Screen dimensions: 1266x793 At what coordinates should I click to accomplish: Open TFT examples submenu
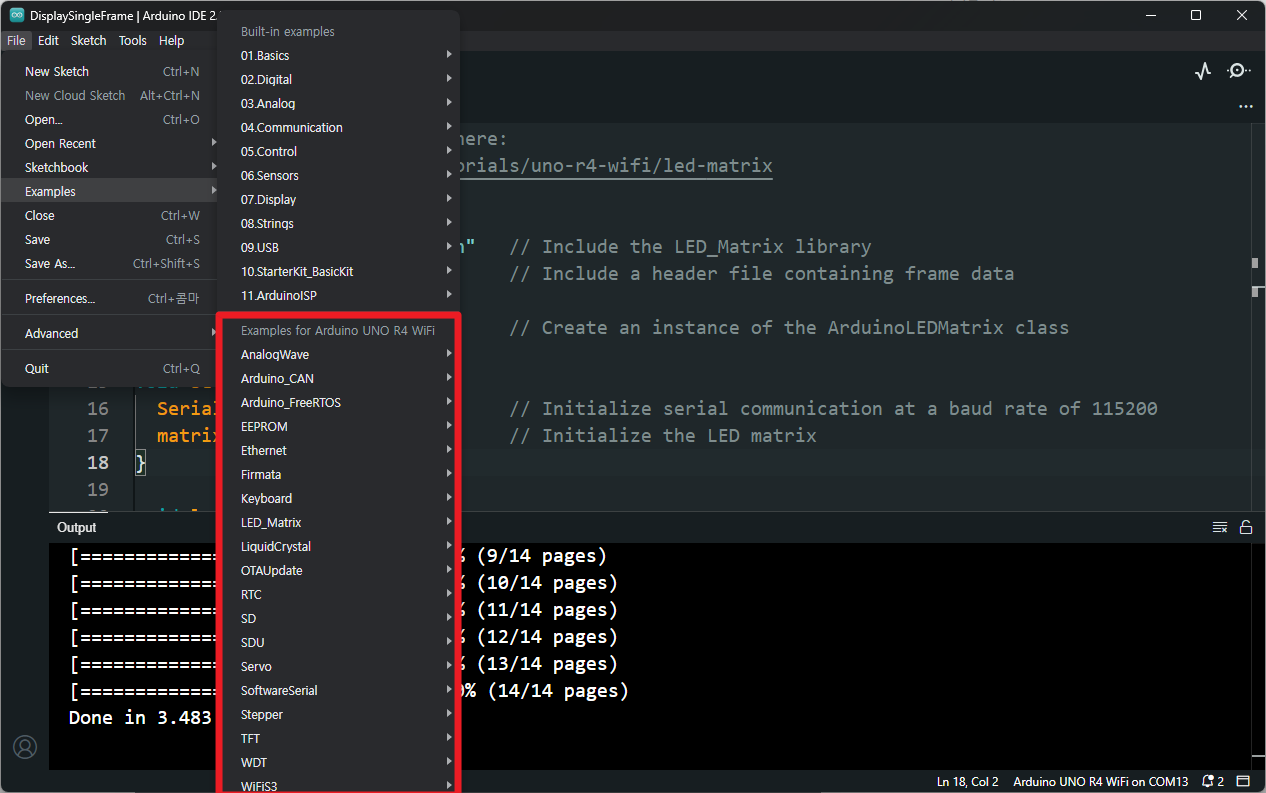[338, 739]
